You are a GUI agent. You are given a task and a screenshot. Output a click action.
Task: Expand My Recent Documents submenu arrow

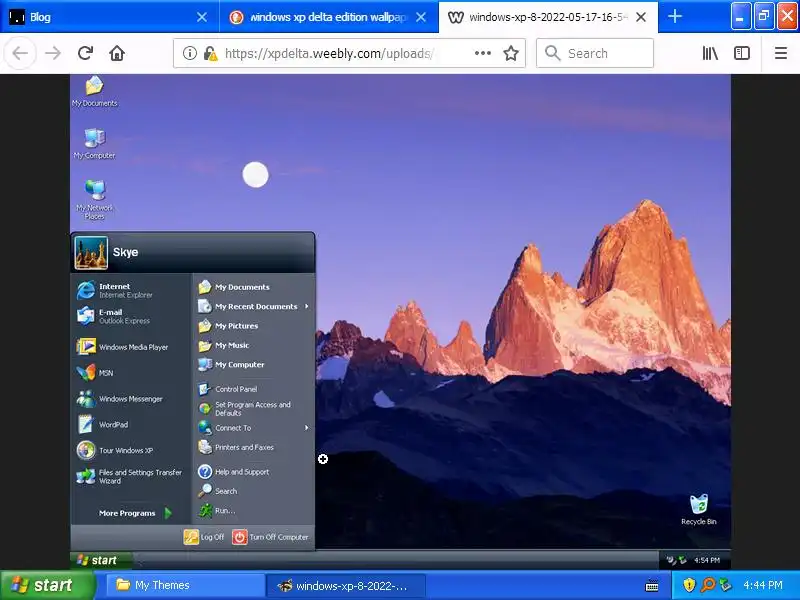click(307, 306)
